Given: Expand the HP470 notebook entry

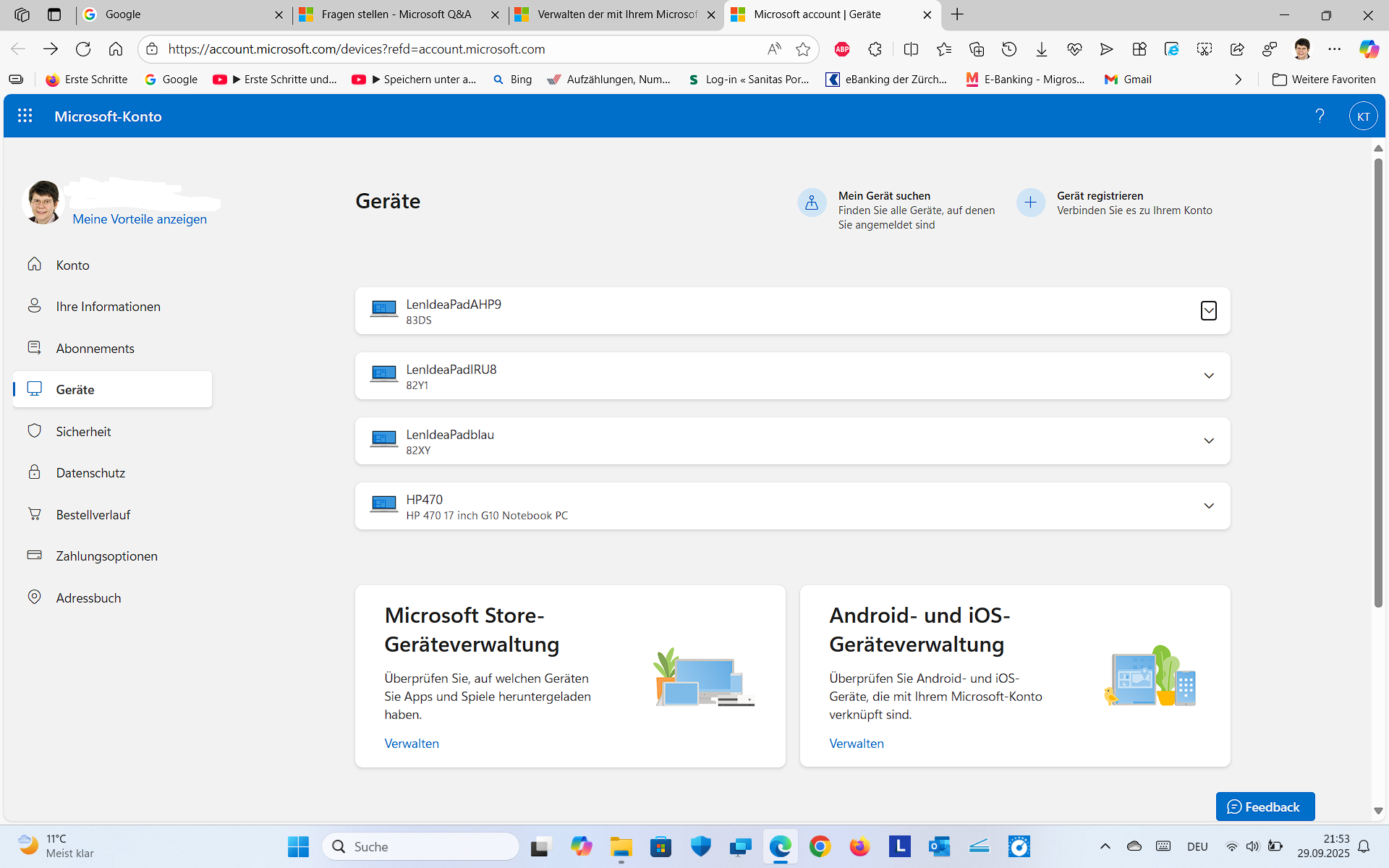Looking at the screenshot, I should (1208, 506).
